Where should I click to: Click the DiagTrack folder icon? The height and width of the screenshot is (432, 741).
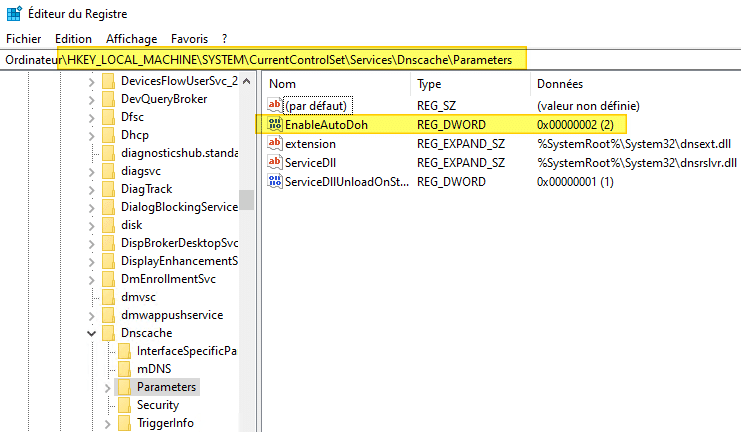click(109, 189)
